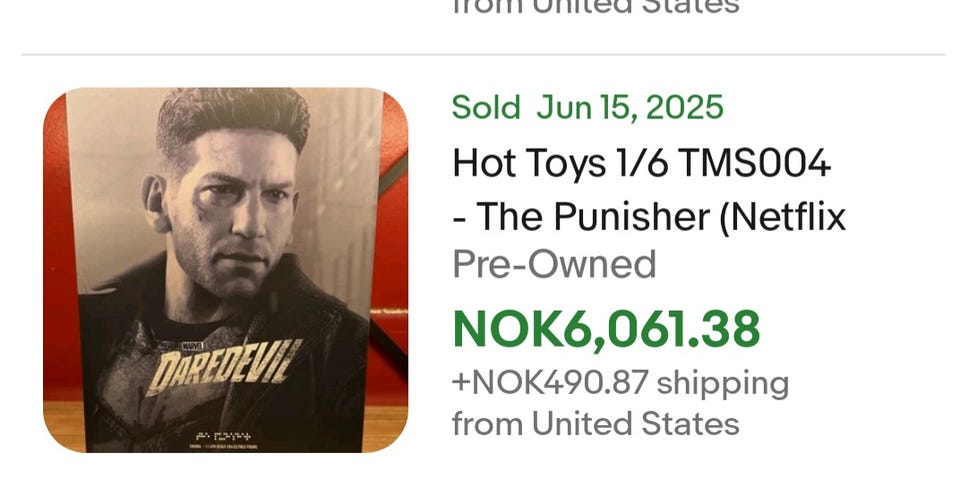Screen dimensions: 960x496
Task: Click the cut-off "from United States" text at top
Action: coord(595,8)
